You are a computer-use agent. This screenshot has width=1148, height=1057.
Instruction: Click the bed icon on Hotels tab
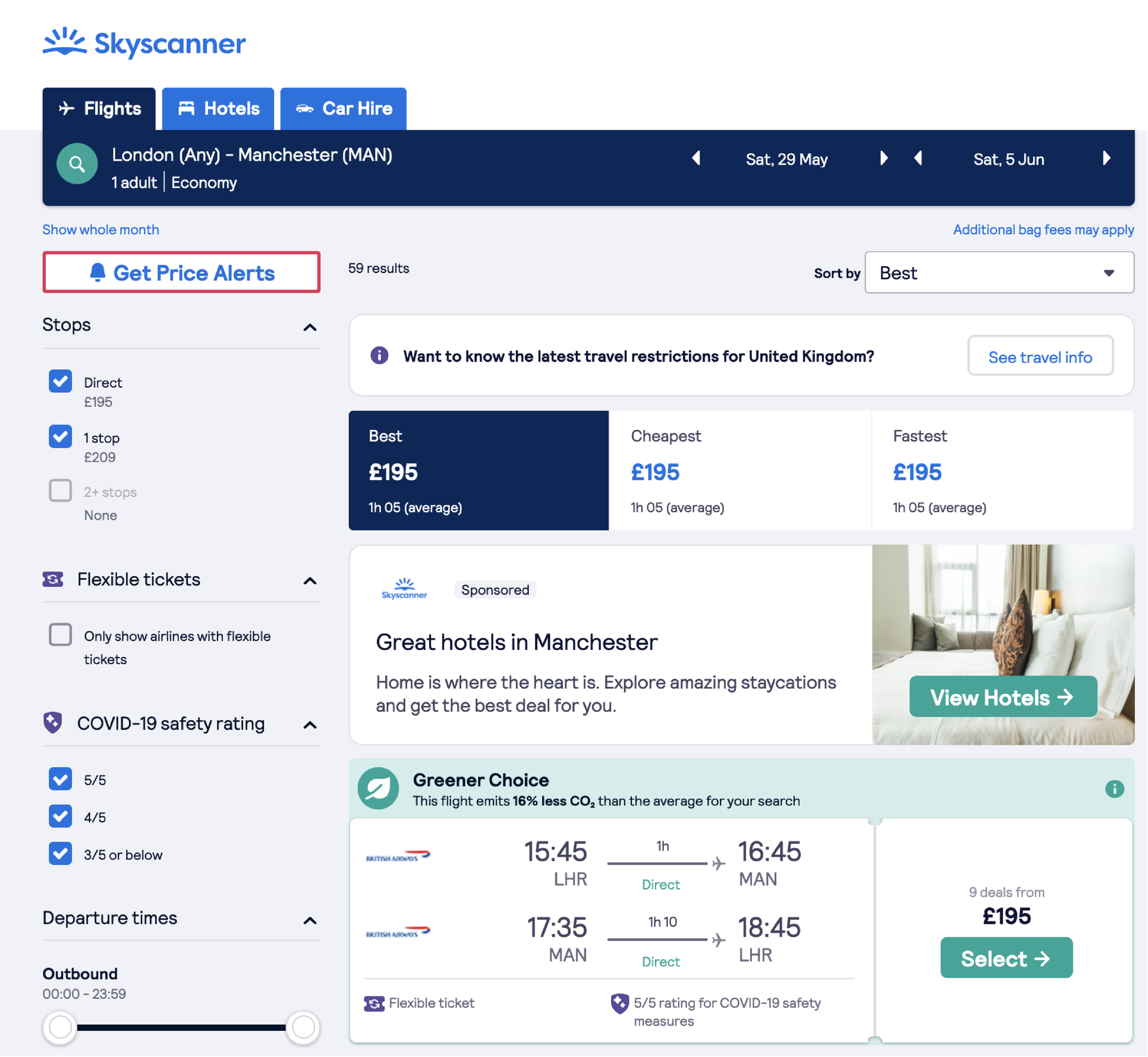186,108
